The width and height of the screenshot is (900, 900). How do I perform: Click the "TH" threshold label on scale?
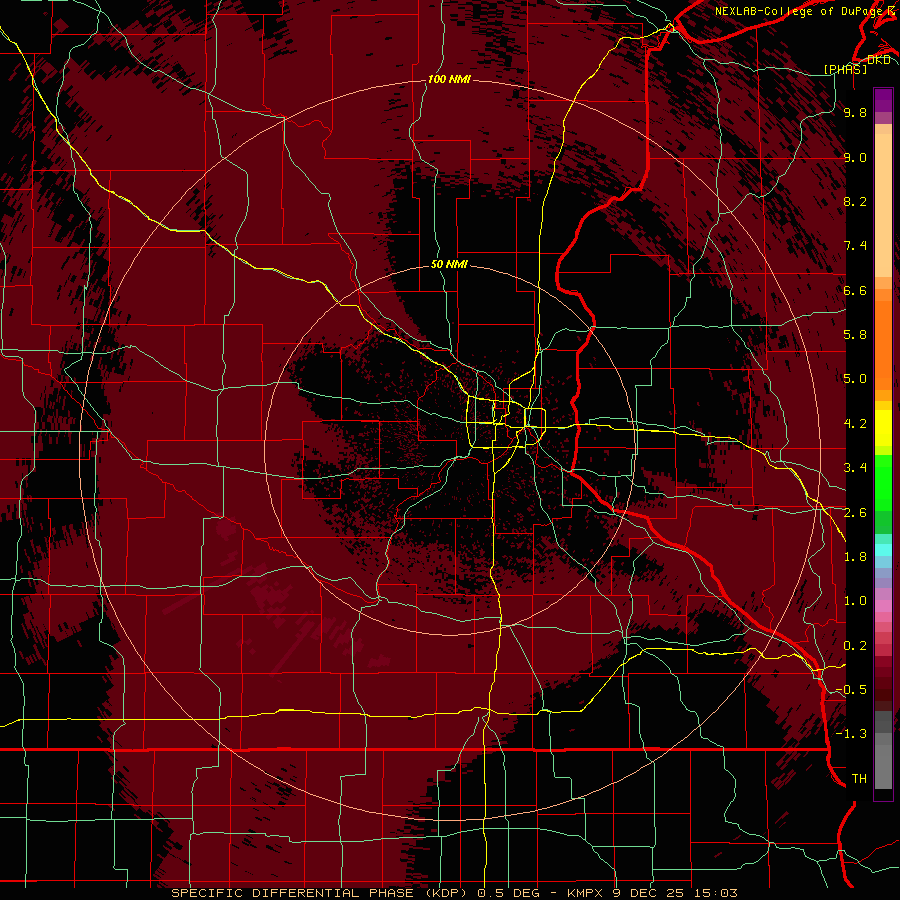[x=859, y=779]
